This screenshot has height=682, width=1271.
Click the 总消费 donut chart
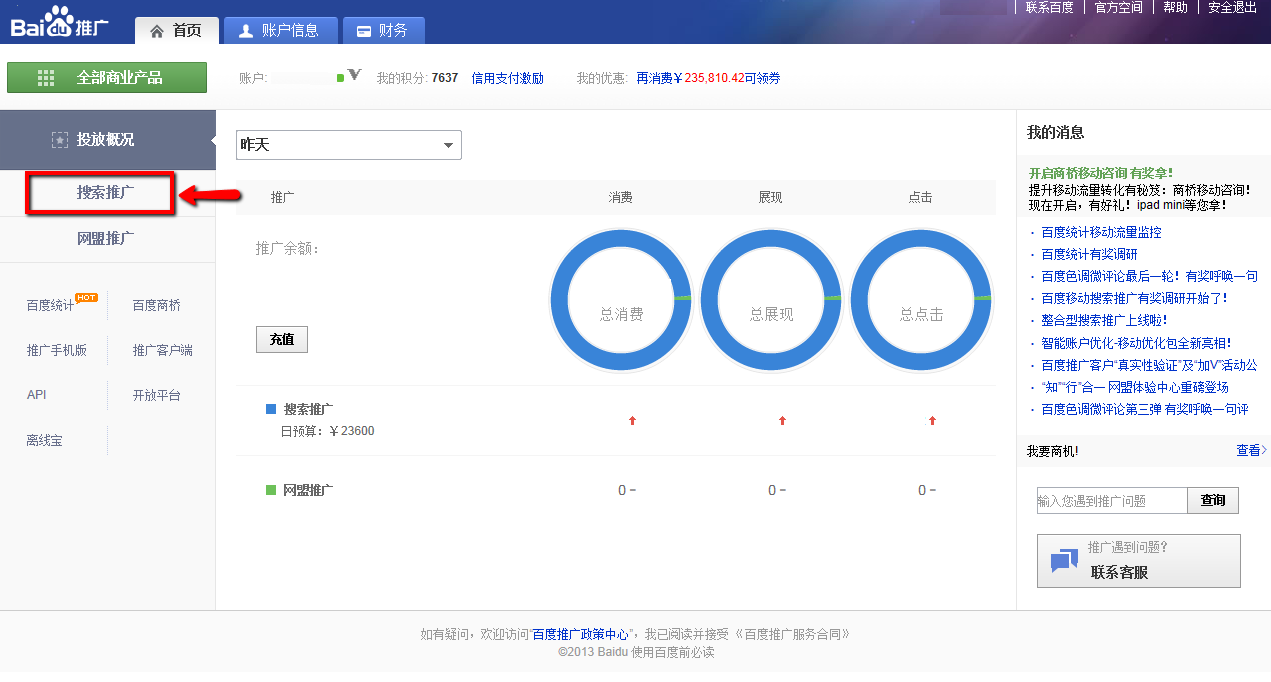pyautogui.click(x=621, y=299)
